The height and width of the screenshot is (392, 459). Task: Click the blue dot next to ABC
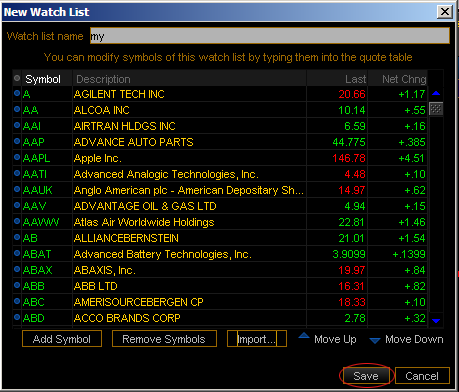(x=17, y=301)
